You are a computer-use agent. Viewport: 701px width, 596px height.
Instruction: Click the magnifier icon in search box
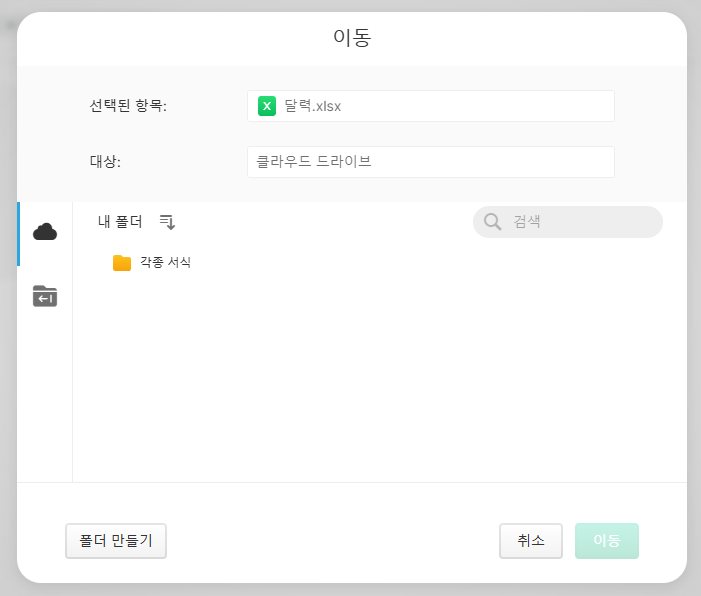[493, 222]
